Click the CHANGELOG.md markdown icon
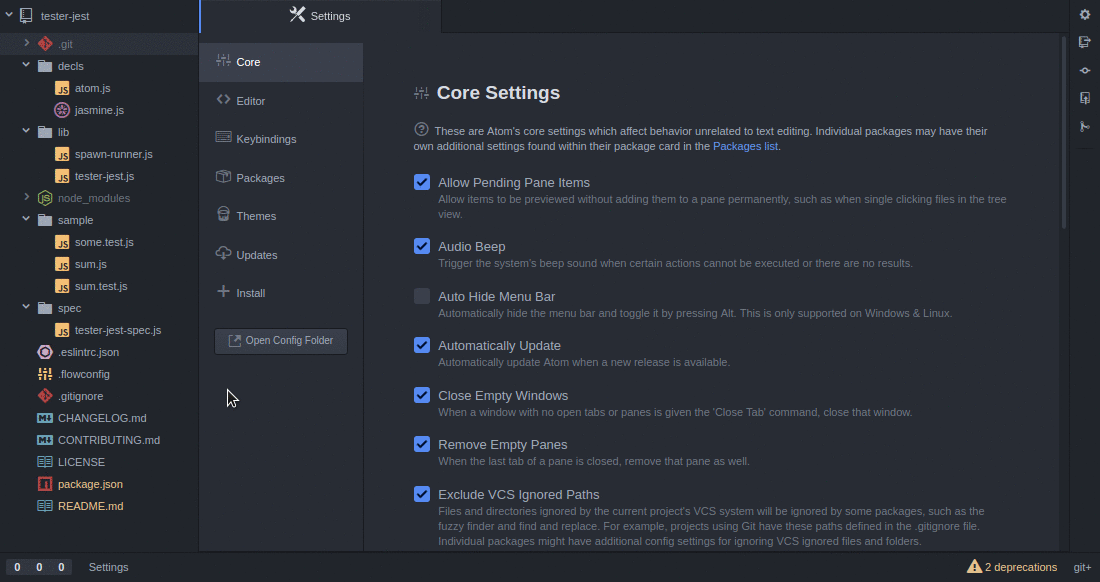Image resolution: width=1100 pixels, height=582 pixels. click(x=45, y=418)
